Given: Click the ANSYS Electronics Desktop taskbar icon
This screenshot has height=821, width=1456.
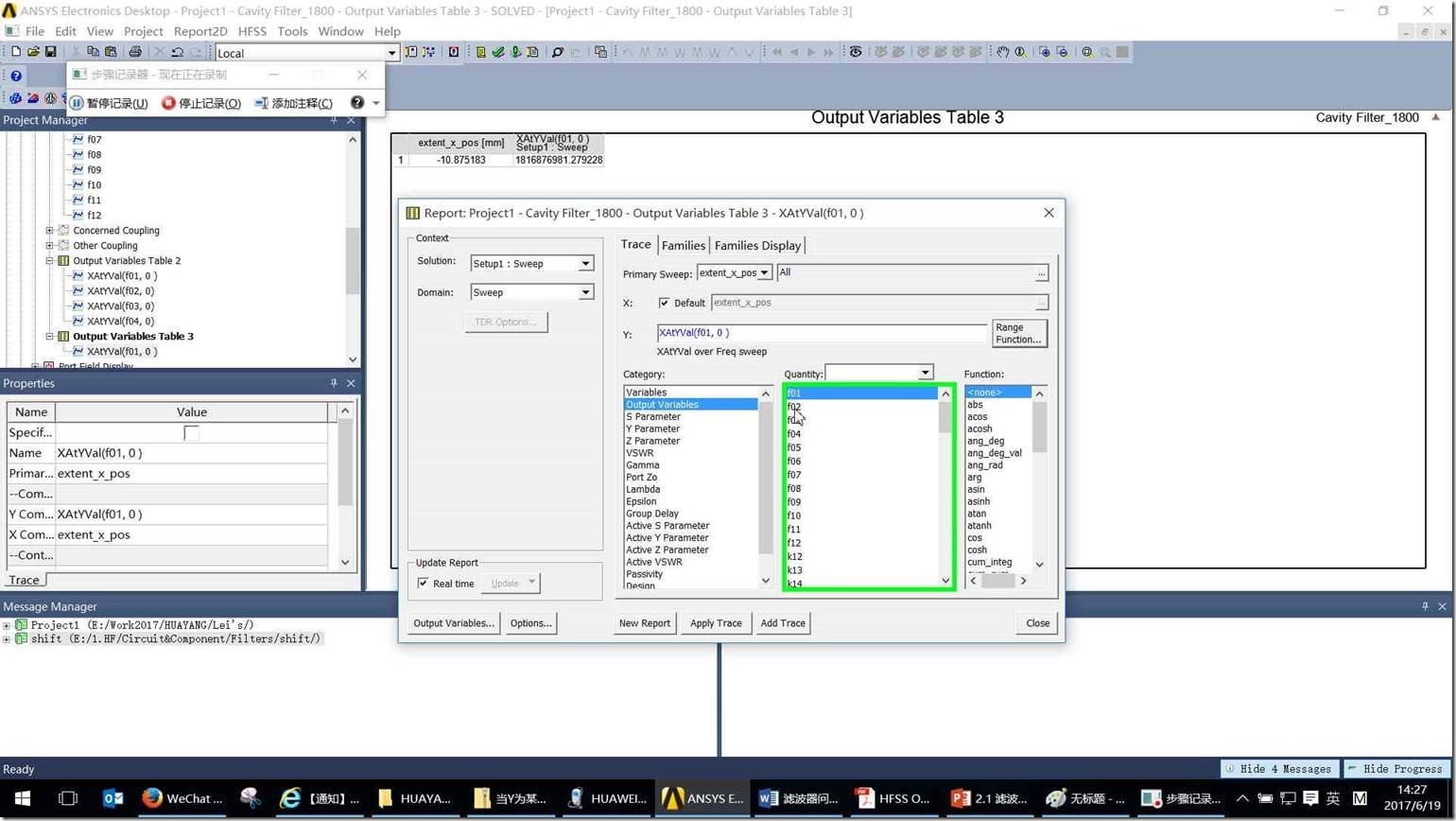Looking at the screenshot, I should [x=702, y=798].
